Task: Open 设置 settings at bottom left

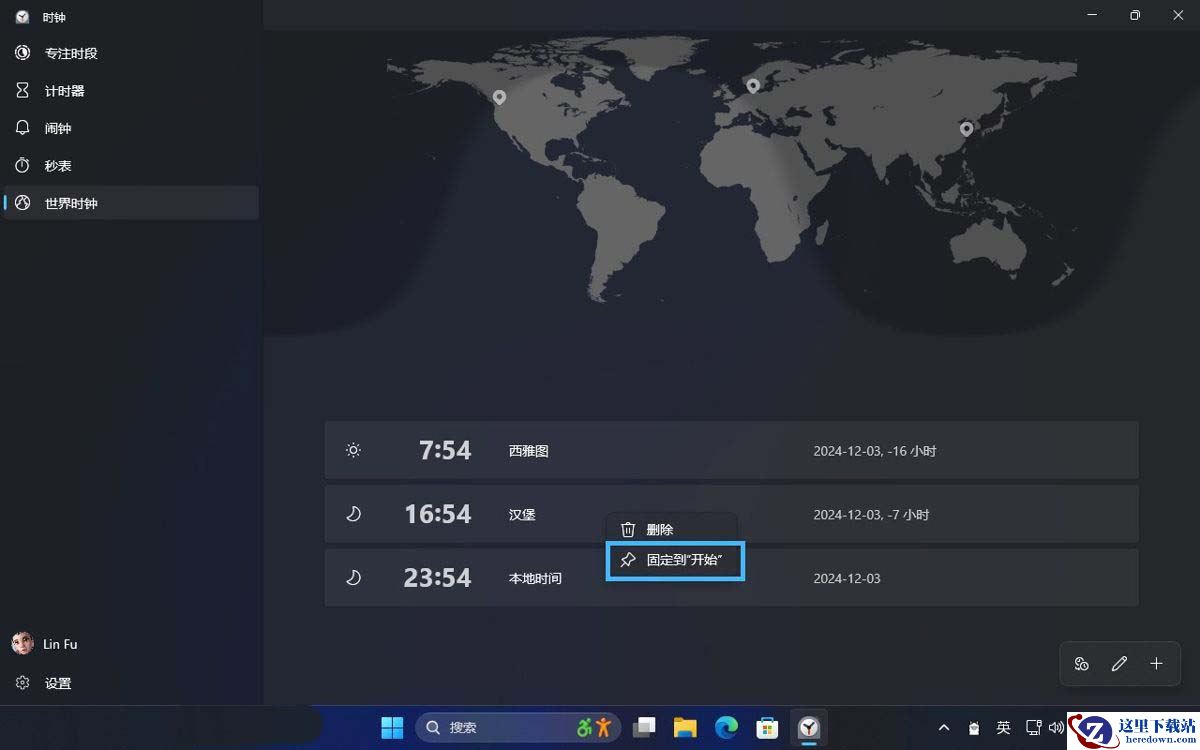Action: click(x=57, y=683)
